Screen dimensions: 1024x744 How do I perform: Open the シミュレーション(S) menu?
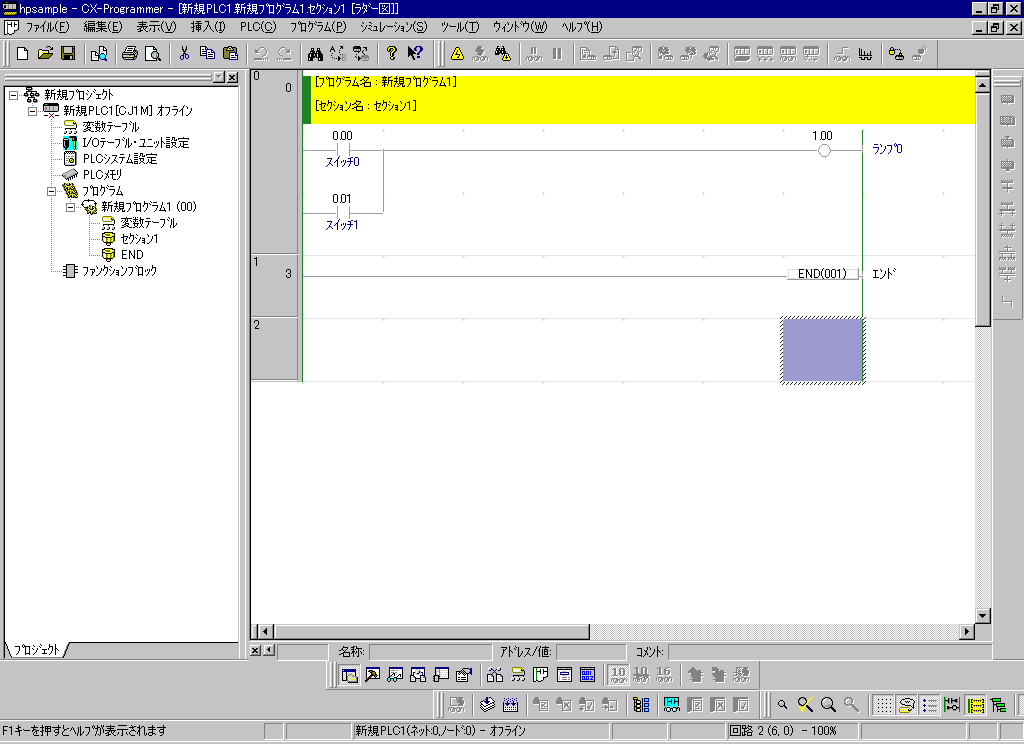(393, 27)
